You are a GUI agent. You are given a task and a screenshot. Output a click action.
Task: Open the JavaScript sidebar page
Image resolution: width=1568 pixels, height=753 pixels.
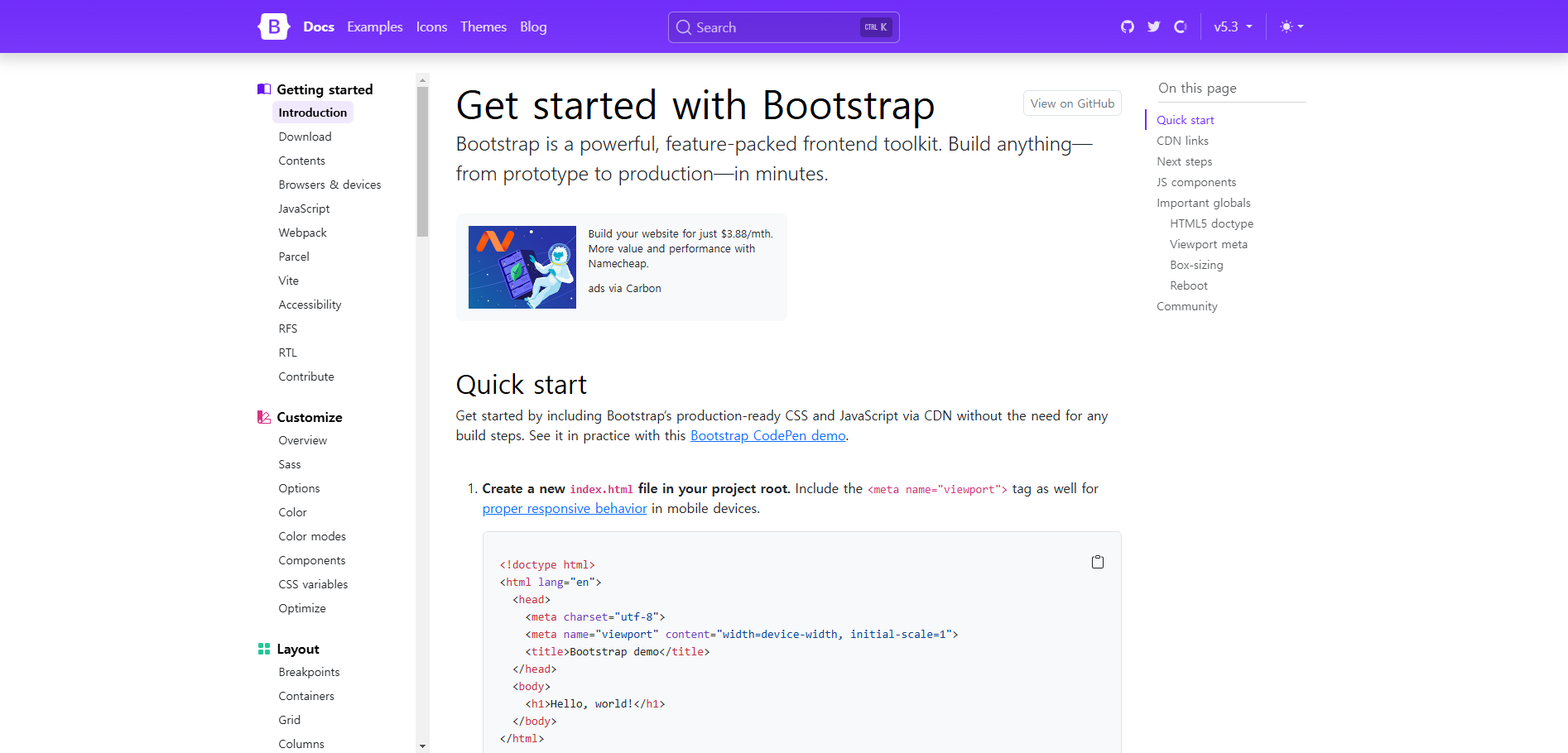[304, 209]
